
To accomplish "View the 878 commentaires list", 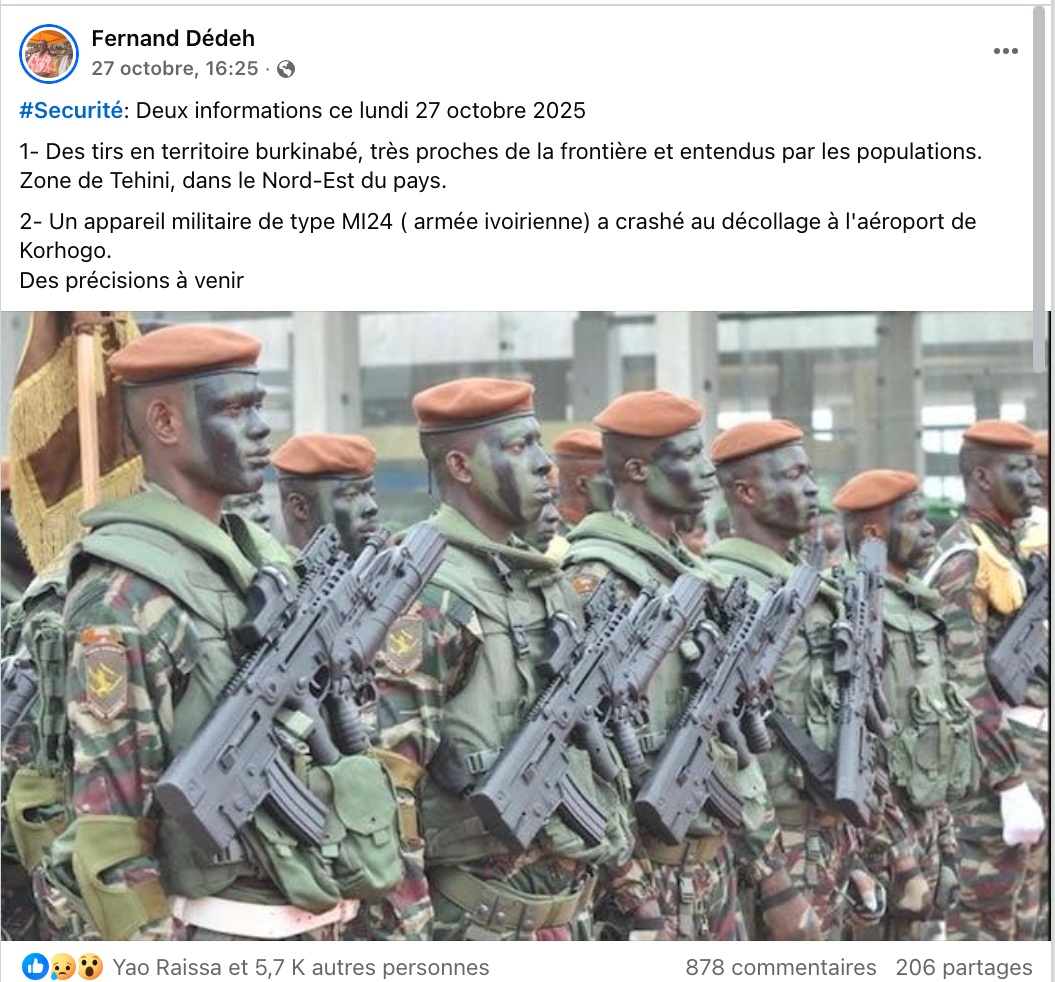I will [x=780, y=967].
